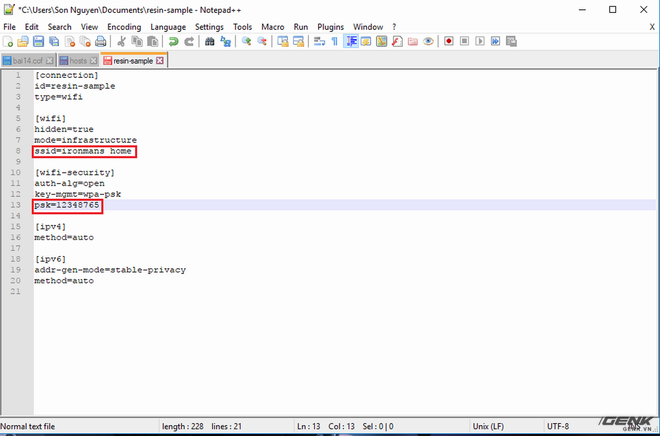Open the File menu

(x=9, y=27)
